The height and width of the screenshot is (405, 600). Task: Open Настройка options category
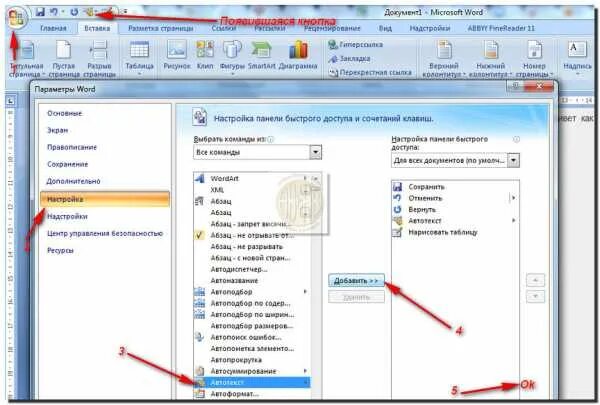104,199
